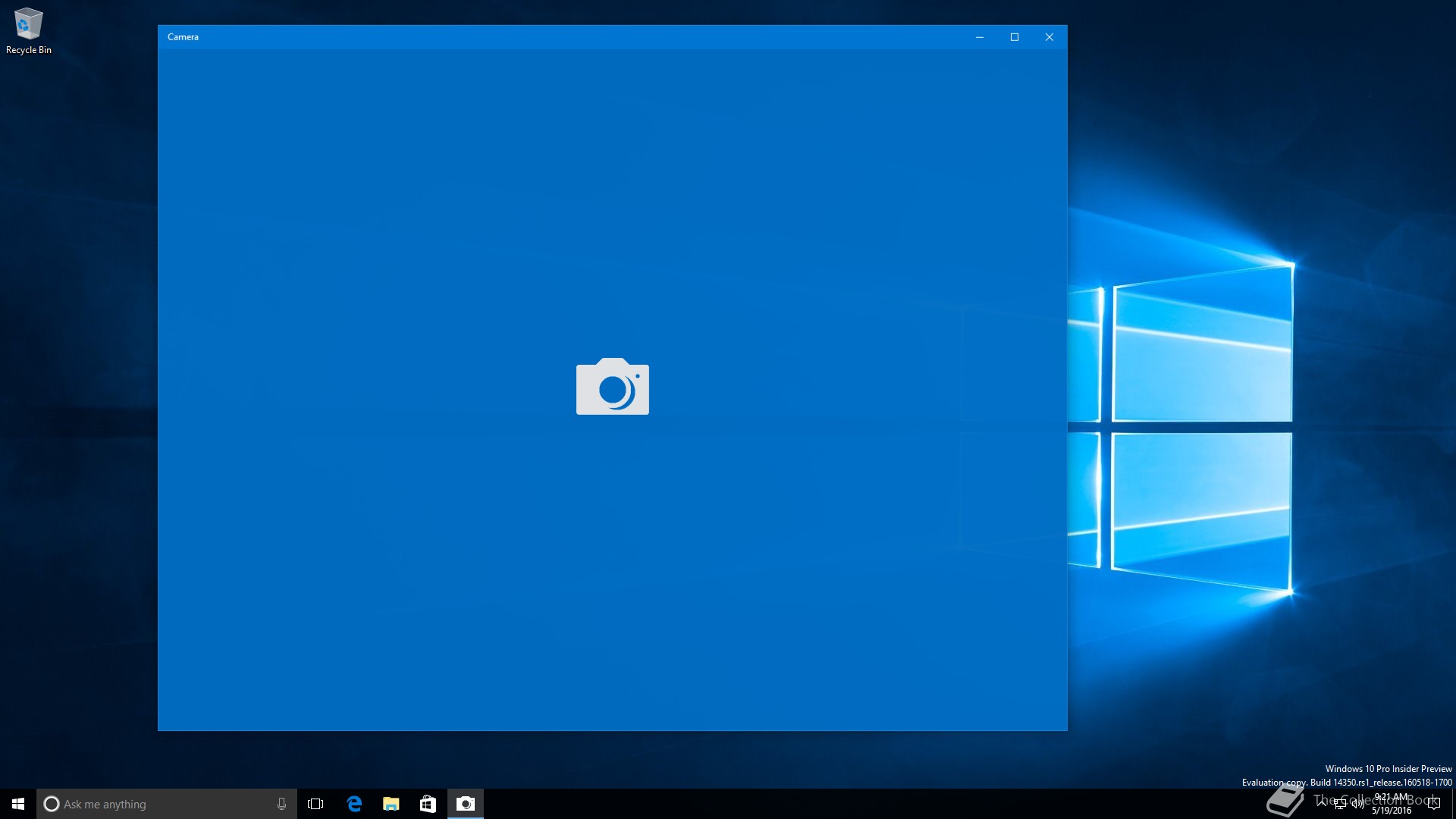This screenshot has width=1456, height=819.
Task: Close the Camera app window
Action: pos(1049,37)
